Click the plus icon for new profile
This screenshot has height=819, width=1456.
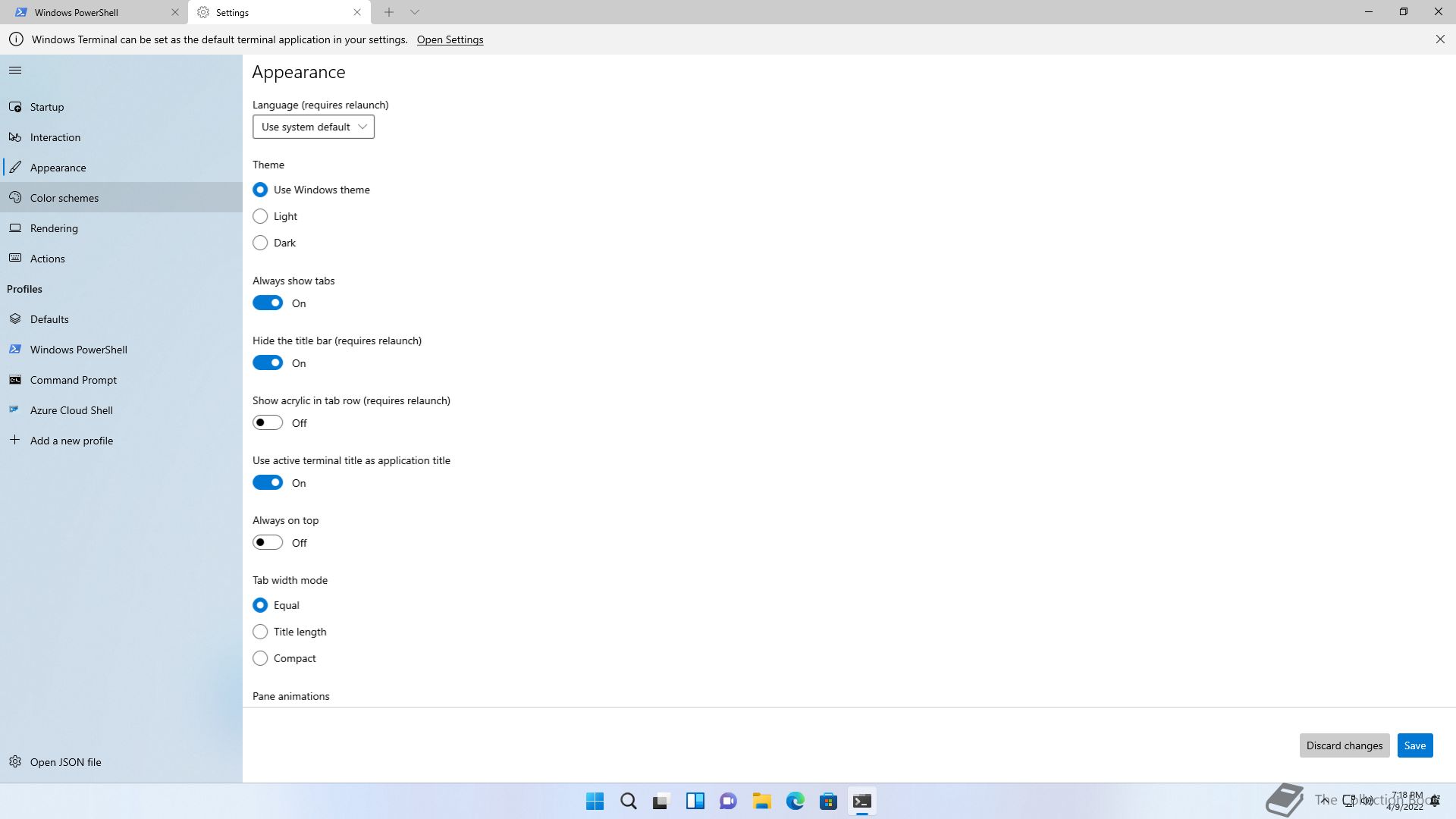click(x=15, y=440)
